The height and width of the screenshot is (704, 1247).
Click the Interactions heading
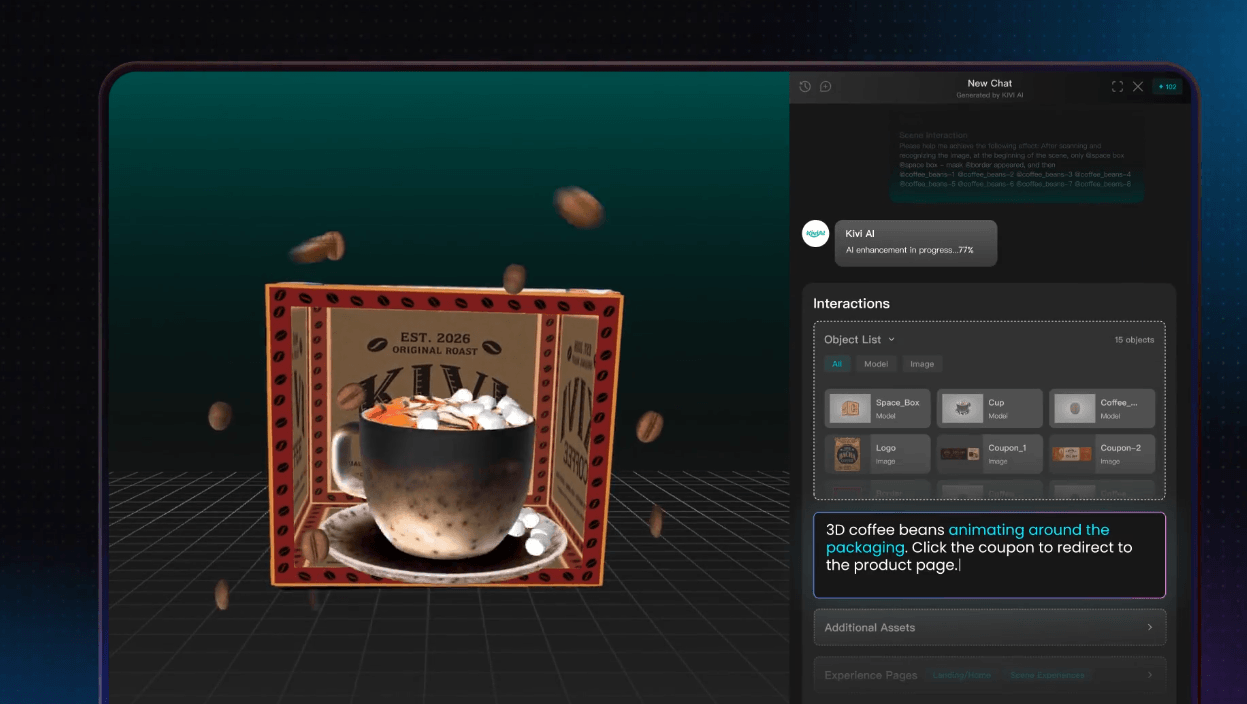(851, 303)
